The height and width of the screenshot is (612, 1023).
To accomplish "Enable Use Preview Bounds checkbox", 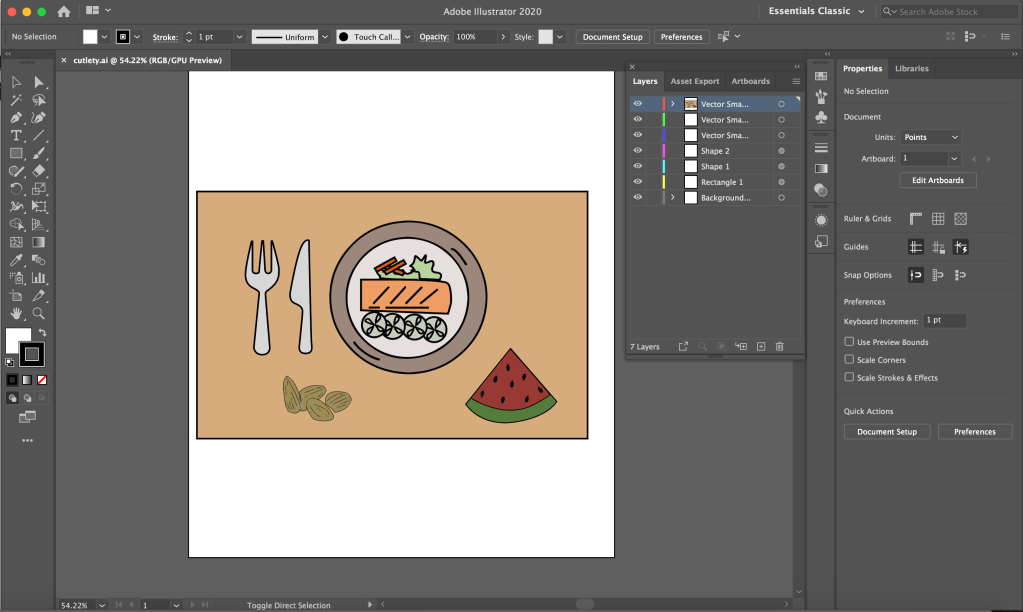I will (x=849, y=342).
